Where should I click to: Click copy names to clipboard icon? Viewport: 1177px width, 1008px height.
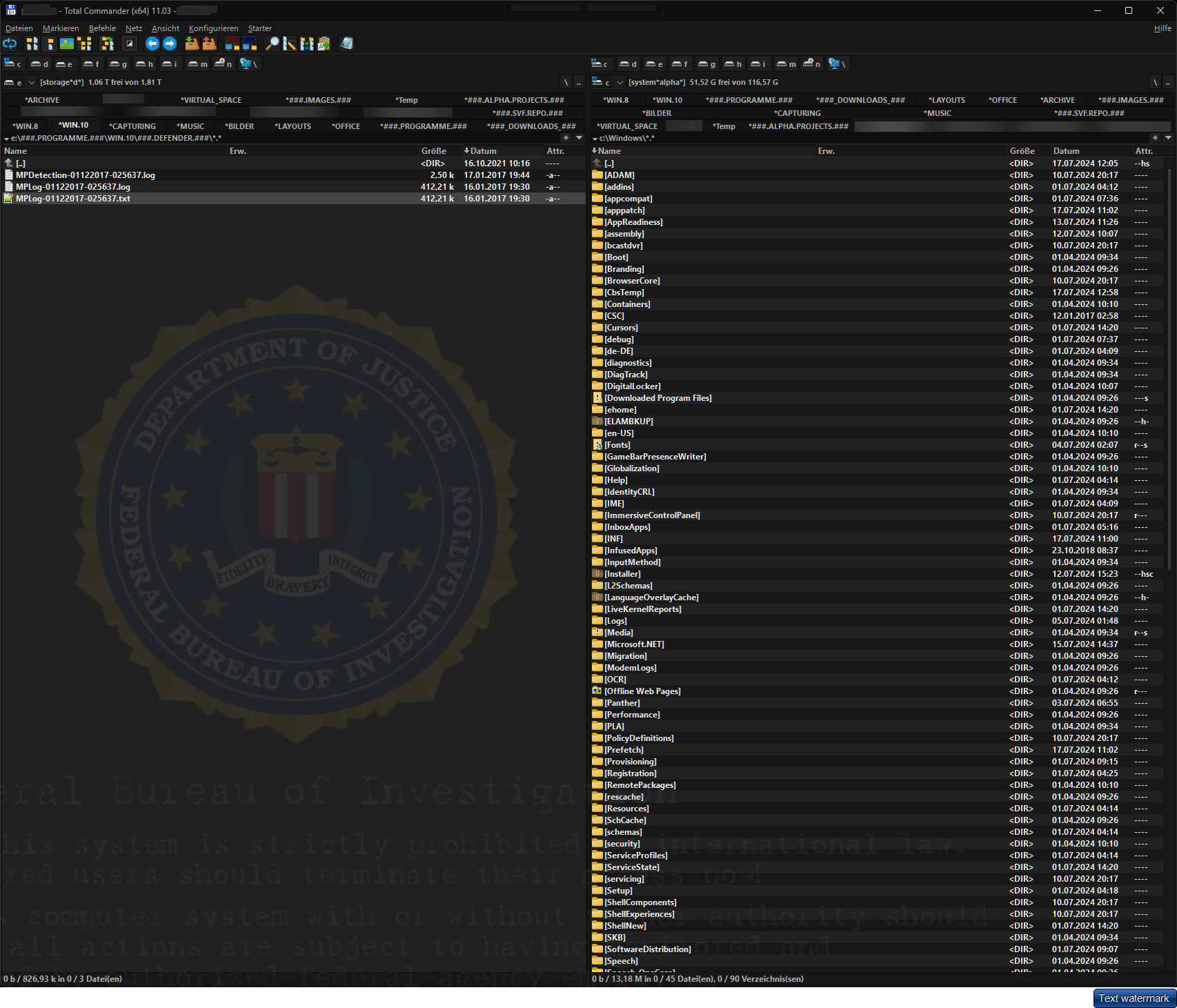click(x=324, y=43)
